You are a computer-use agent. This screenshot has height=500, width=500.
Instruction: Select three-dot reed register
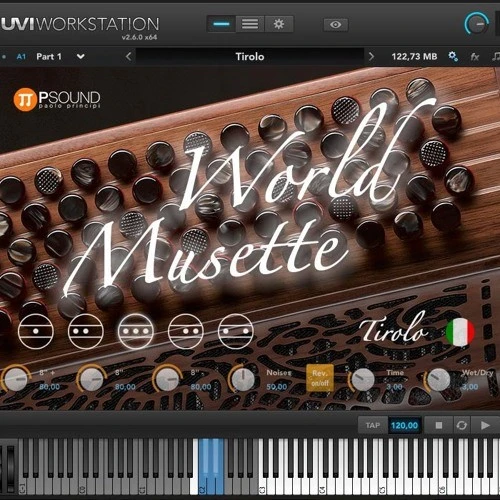tap(136, 331)
